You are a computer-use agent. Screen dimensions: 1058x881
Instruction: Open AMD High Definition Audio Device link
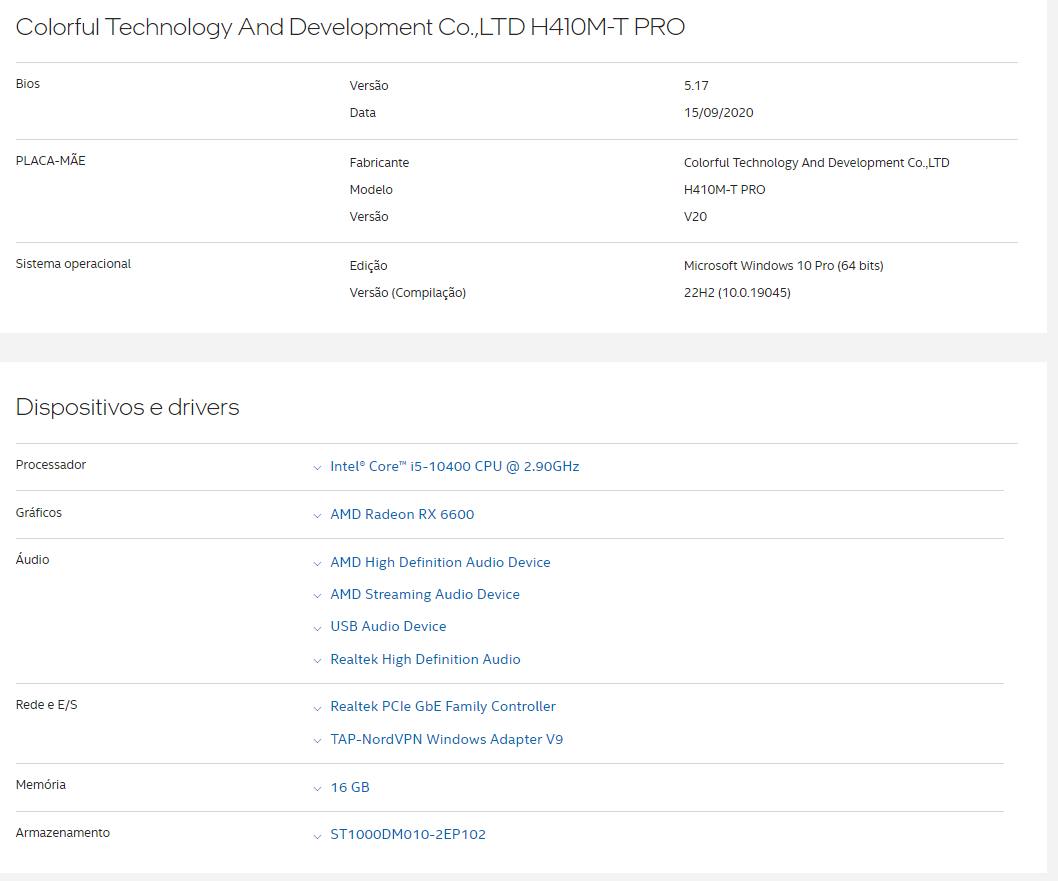coord(440,562)
